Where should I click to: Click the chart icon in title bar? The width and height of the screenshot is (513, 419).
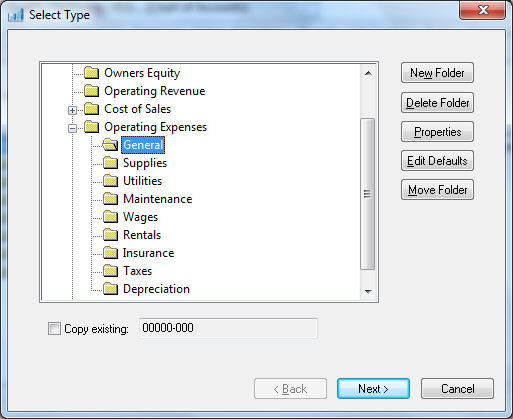[16, 15]
